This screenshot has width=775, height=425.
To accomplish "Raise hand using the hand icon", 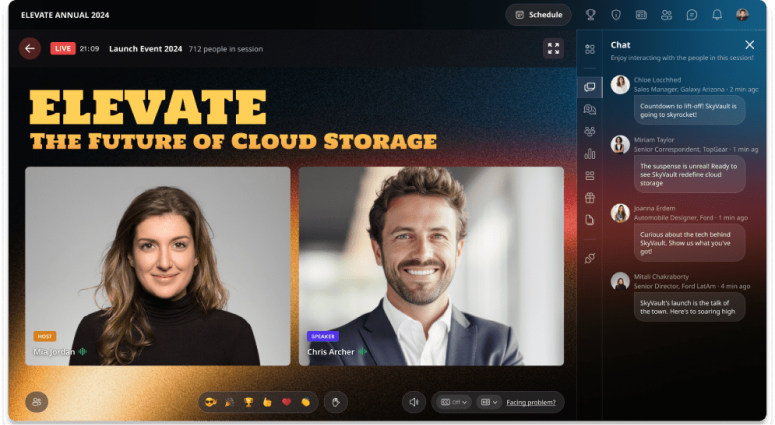I will 337,402.
